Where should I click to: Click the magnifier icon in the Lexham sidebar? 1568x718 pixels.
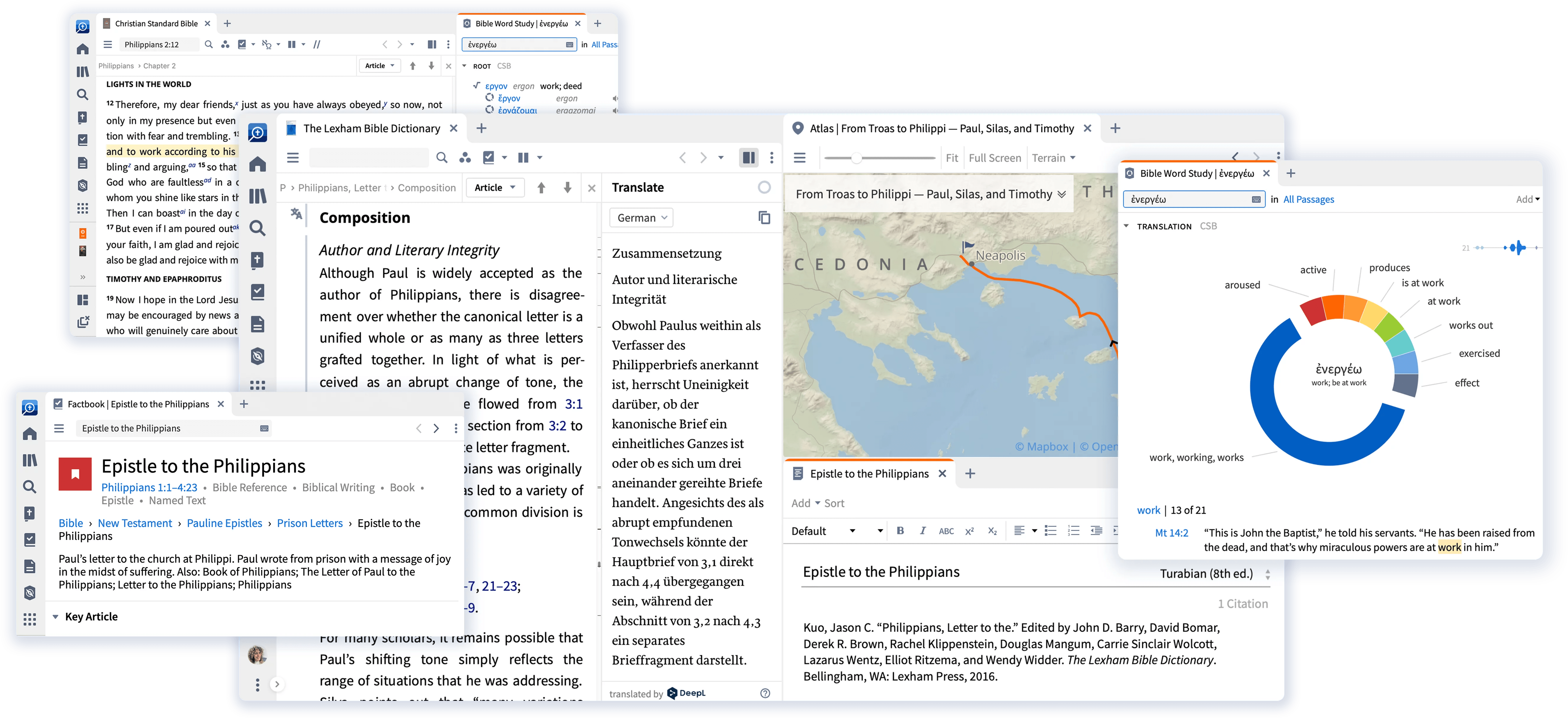(257, 228)
